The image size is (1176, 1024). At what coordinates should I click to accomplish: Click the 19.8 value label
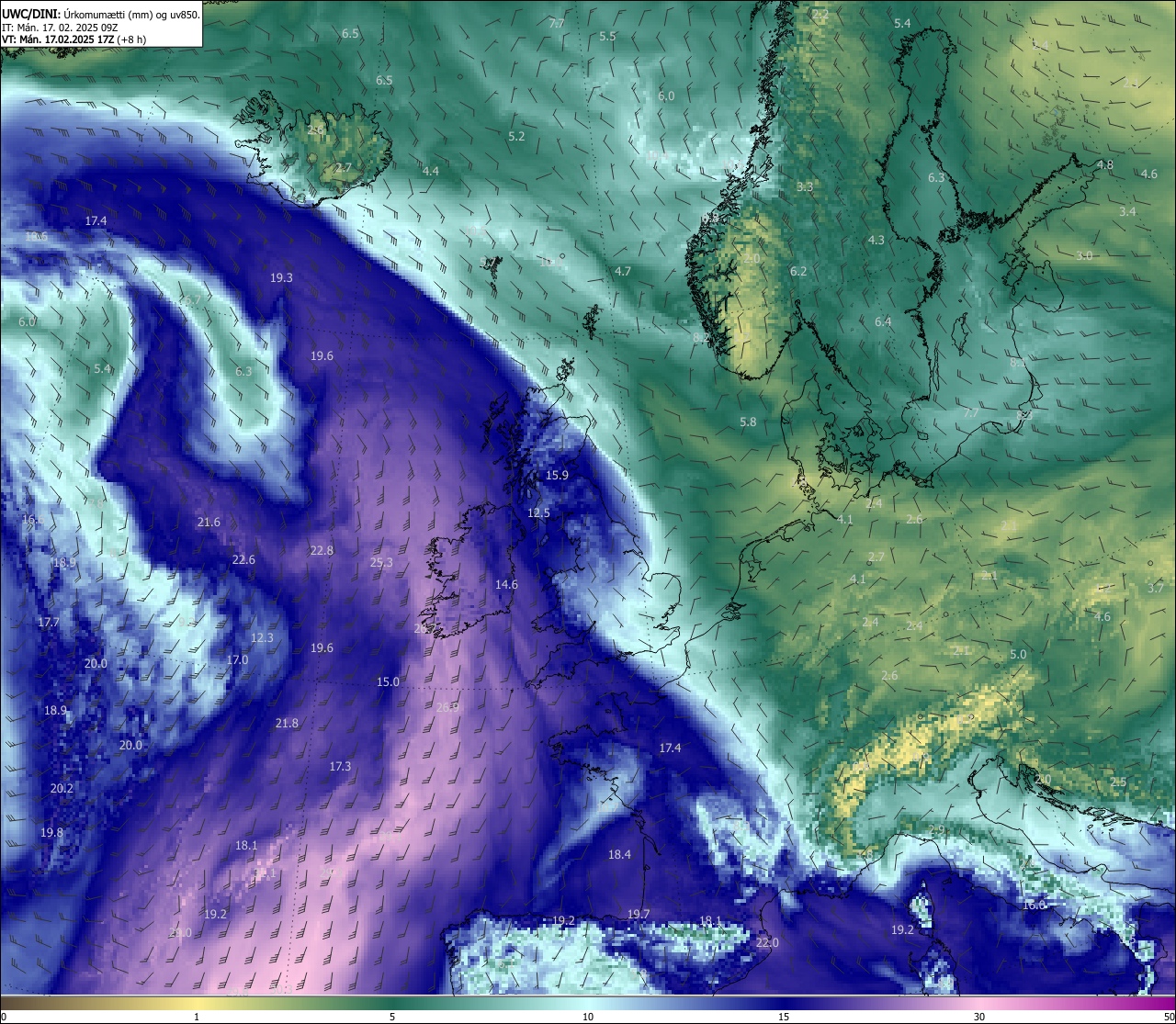click(51, 833)
